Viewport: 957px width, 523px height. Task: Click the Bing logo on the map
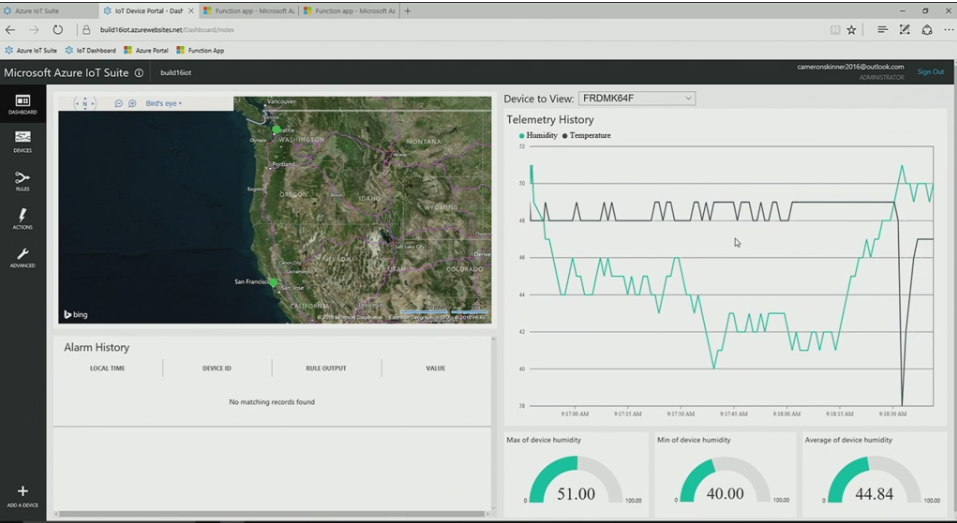pyautogui.click(x=76, y=314)
